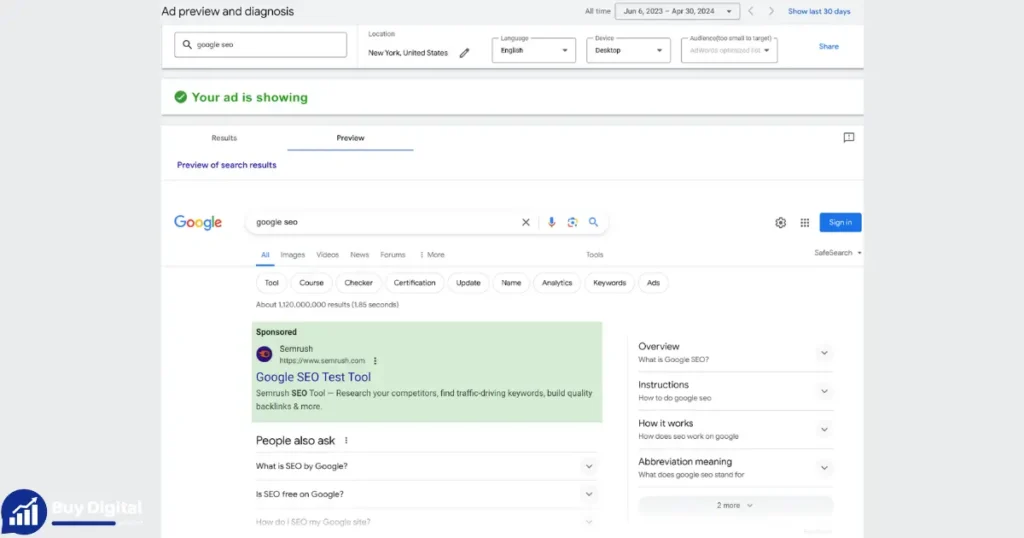Click the keyword input field 'google seo'
Image resolution: width=1024 pixels, height=538 pixels.
pyautogui.click(x=261, y=44)
